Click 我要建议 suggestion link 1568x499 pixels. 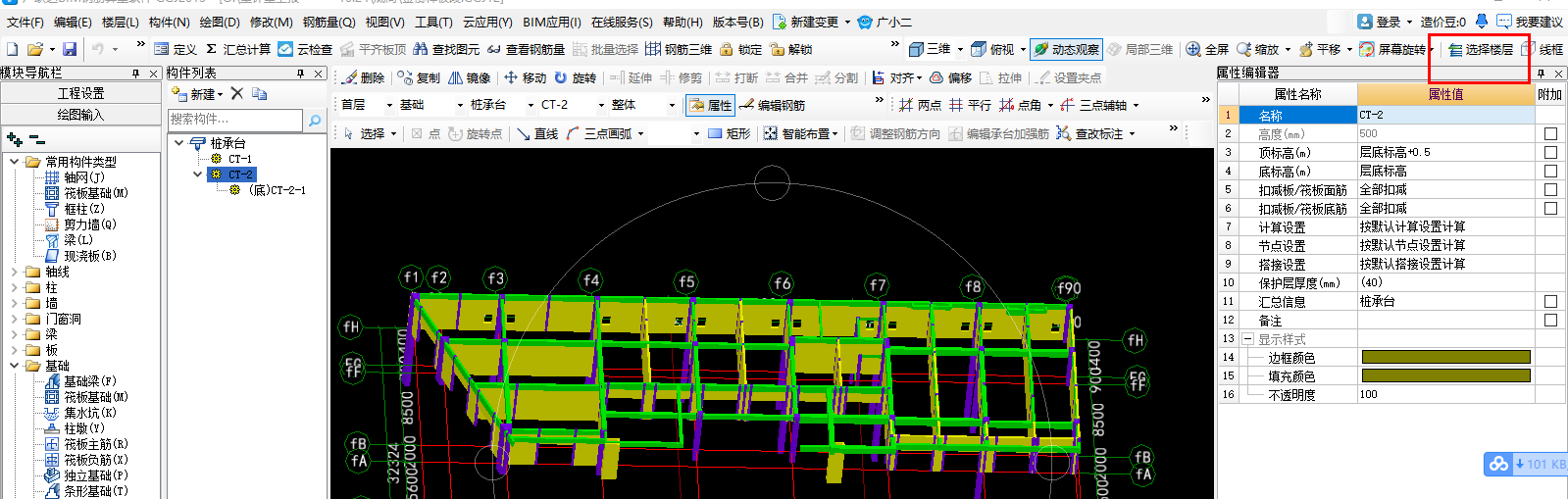coord(1530,22)
